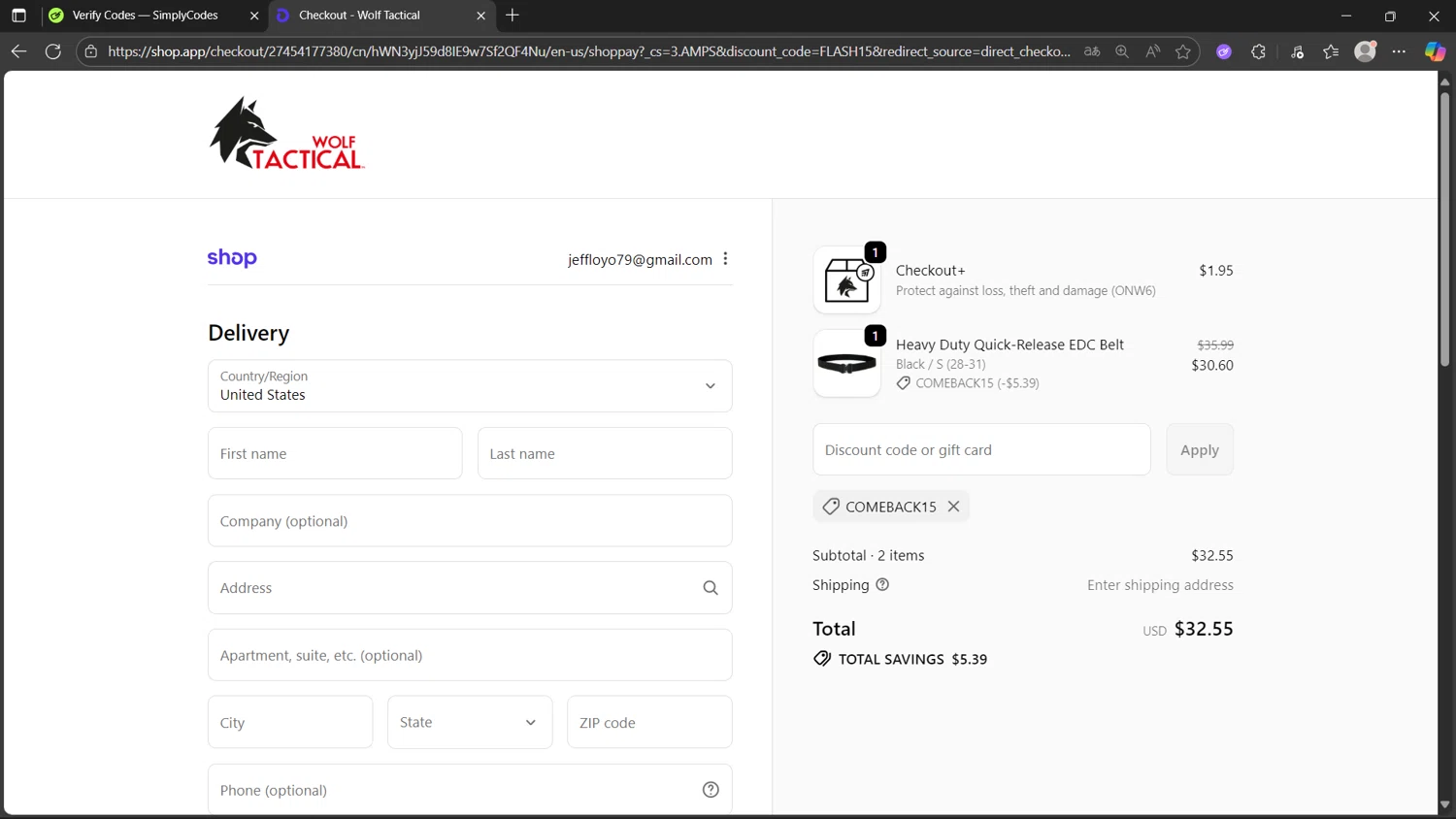Image resolution: width=1456 pixels, height=819 pixels.
Task: Click the Delivery heading
Action: [x=248, y=333]
